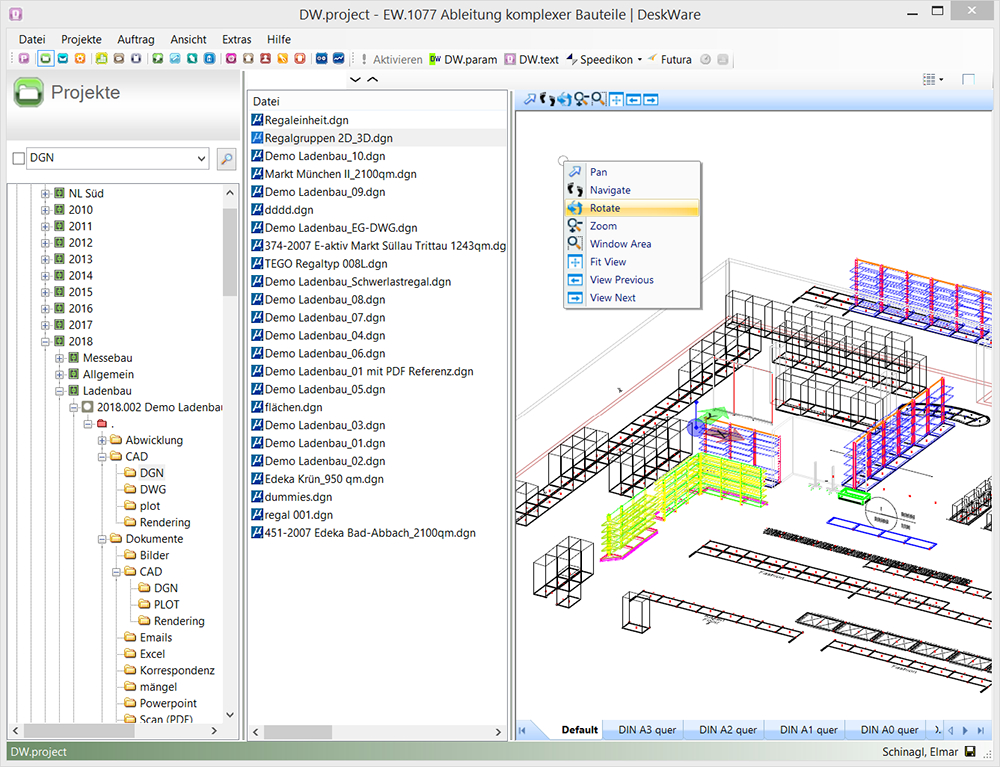
Task: Switch to the DIN A3 quer sheet tab
Action: [x=646, y=730]
